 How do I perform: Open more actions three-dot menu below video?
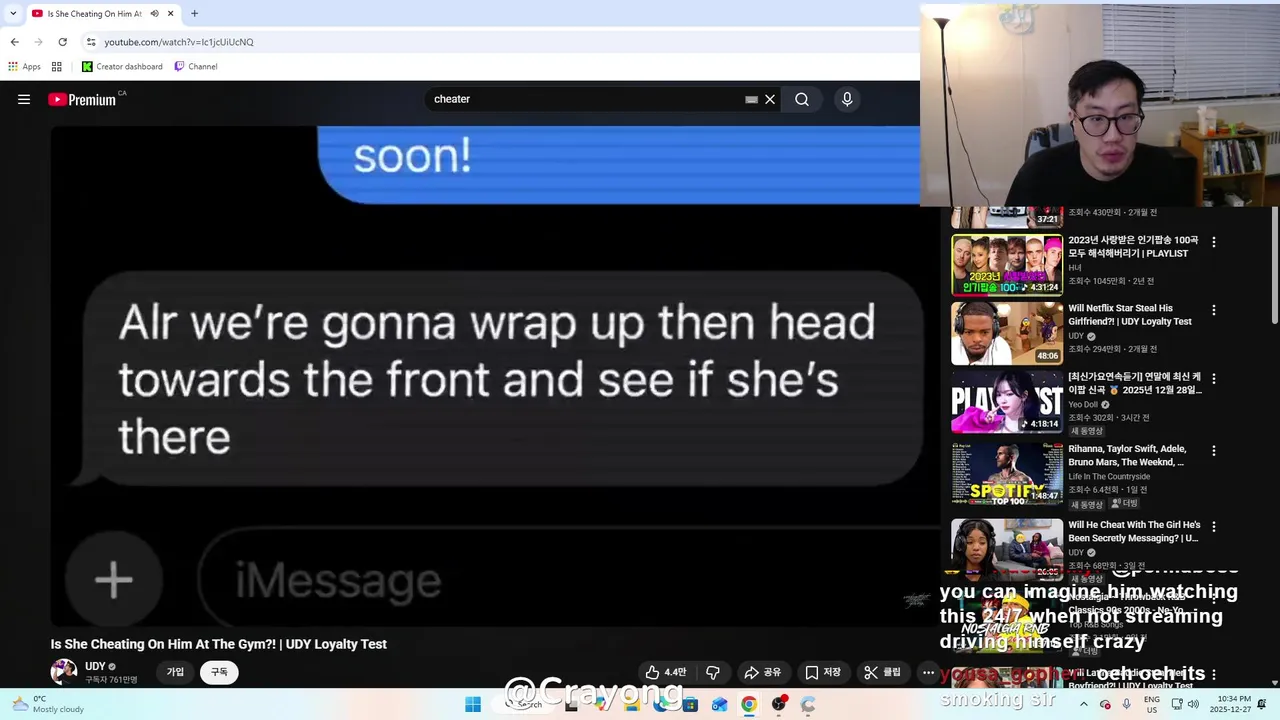point(928,672)
